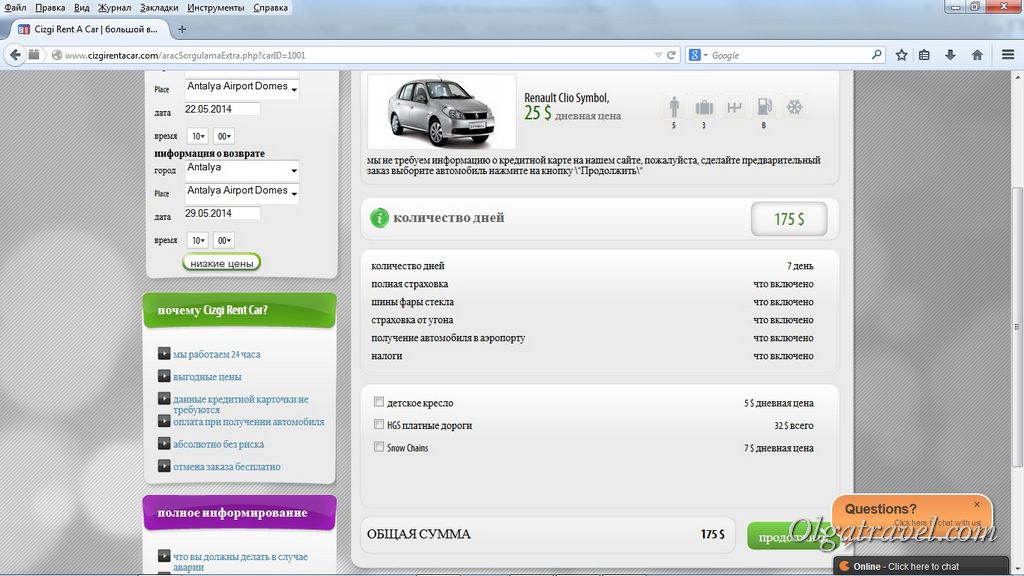Screen dimensions: 1024x576
Task: Click the fuel pump icon for the car
Action: tap(764, 107)
